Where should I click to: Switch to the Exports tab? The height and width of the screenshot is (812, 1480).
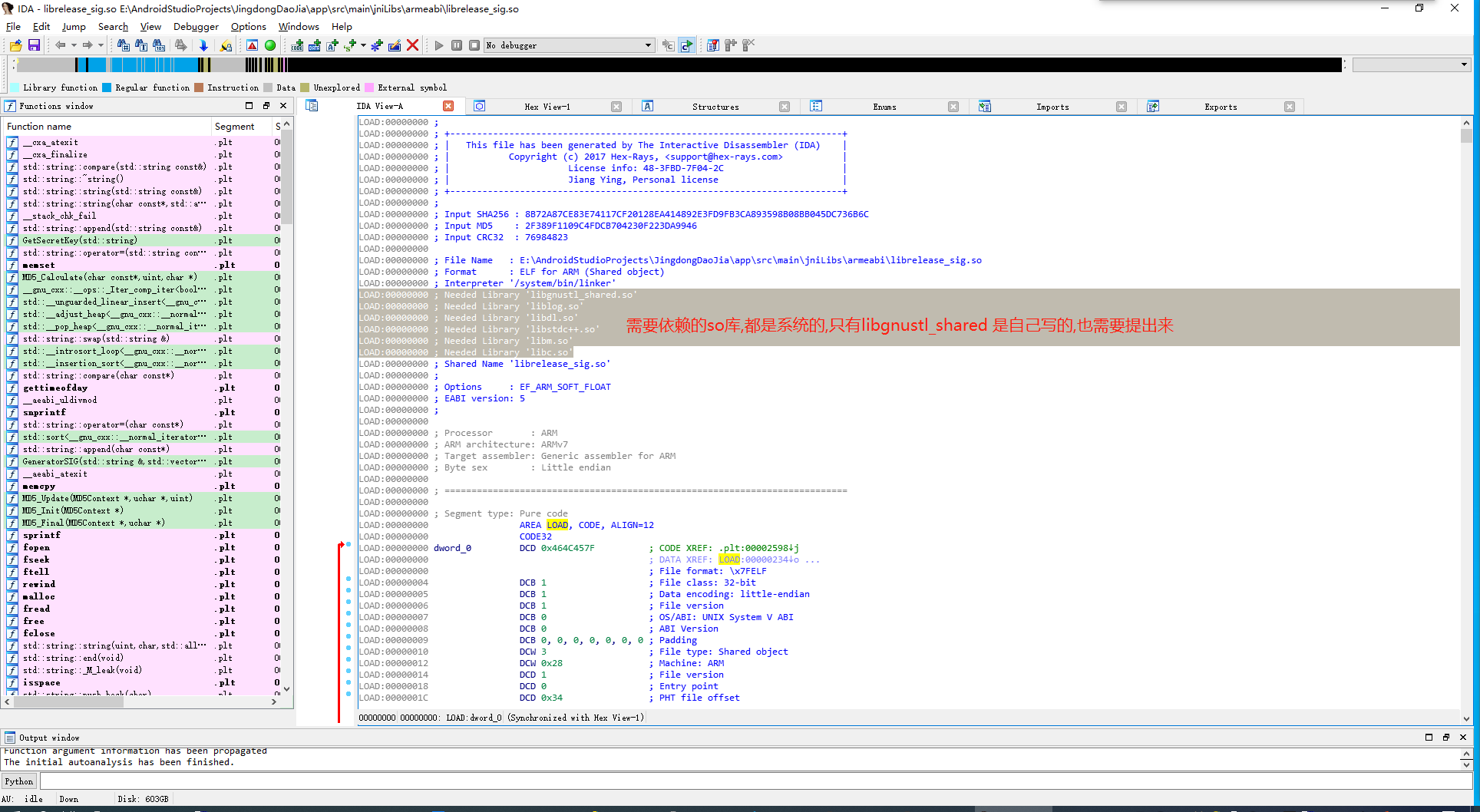pos(1221,107)
